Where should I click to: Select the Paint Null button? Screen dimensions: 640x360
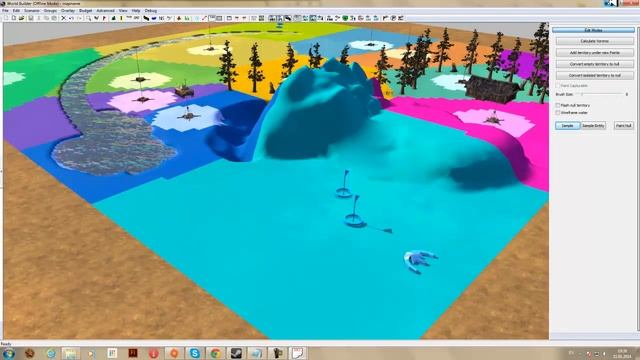click(623, 126)
